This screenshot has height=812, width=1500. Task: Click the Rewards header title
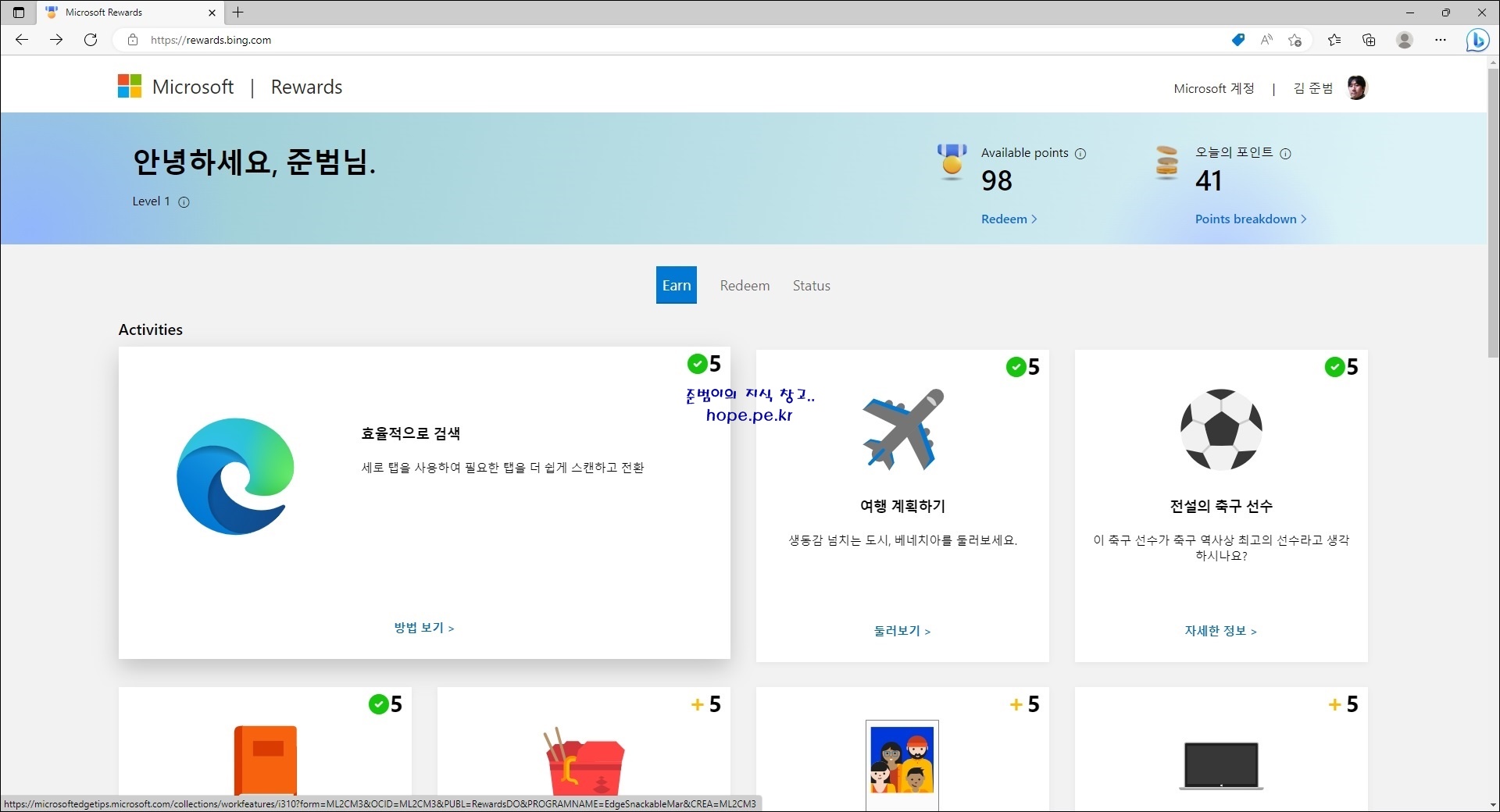(306, 87)
